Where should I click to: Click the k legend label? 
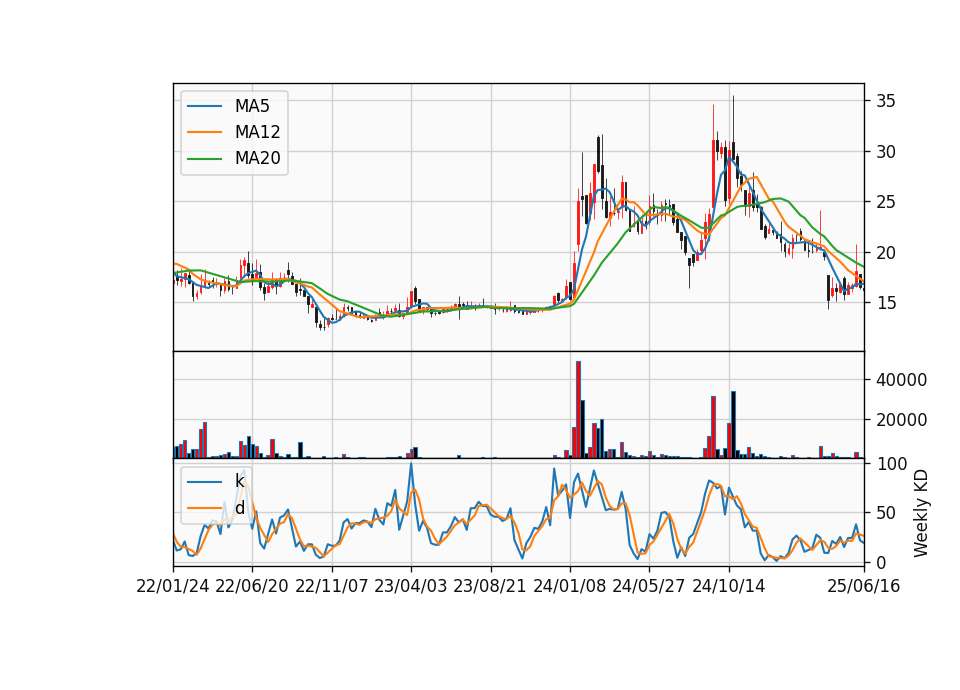239,481
